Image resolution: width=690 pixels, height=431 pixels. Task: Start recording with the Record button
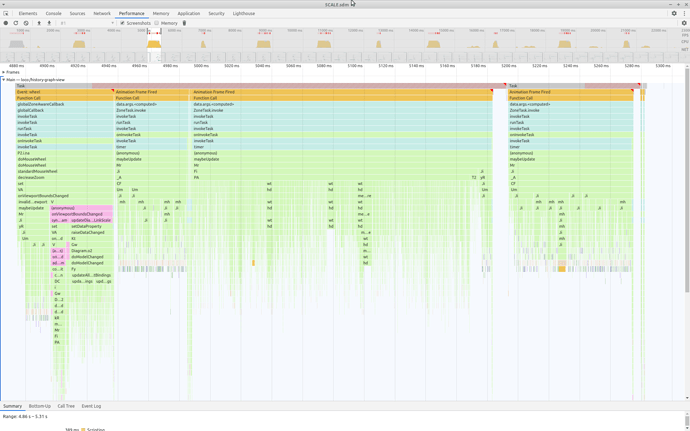[6, 23]
